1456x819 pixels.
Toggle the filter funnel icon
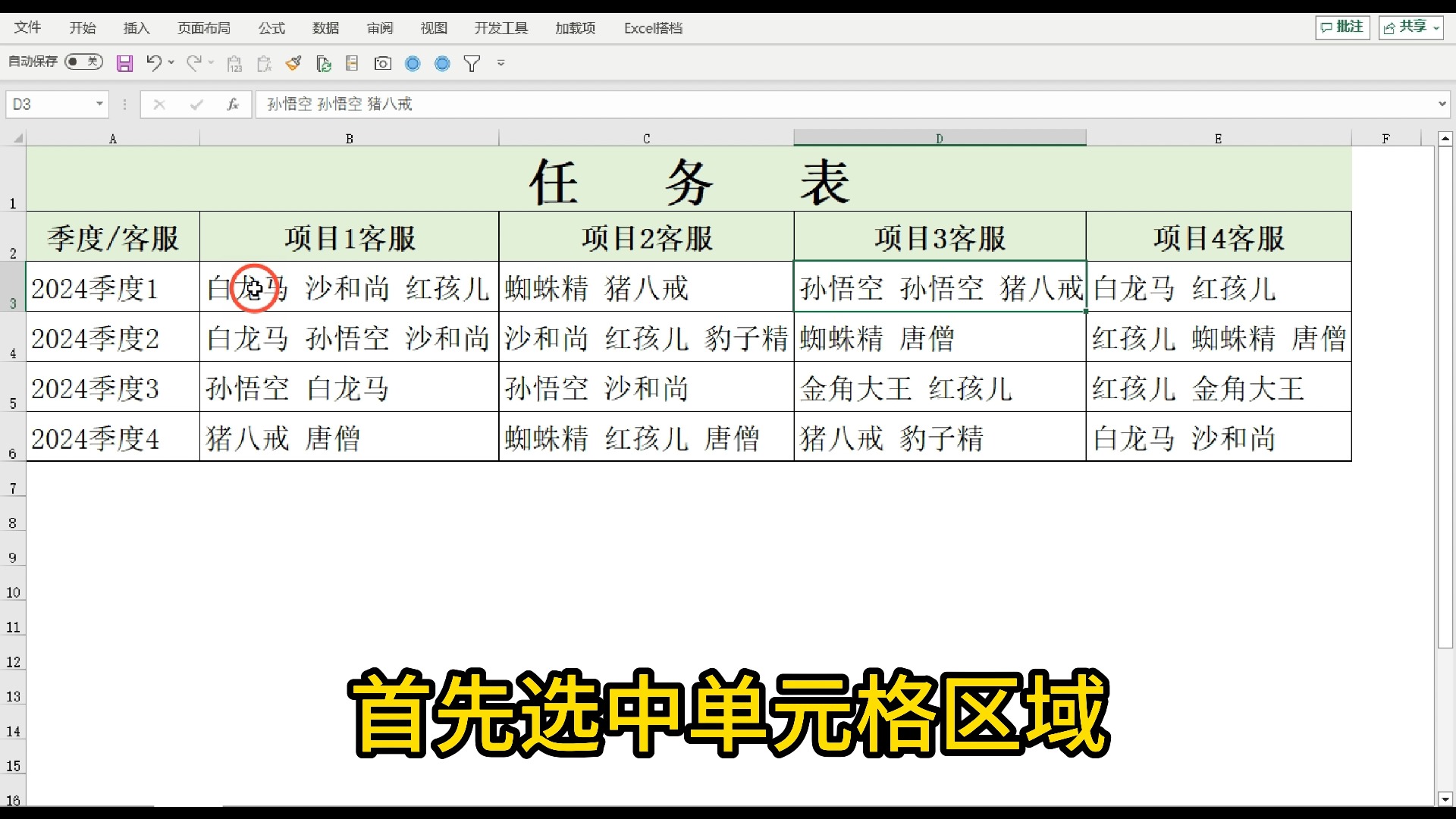point(472,64)
